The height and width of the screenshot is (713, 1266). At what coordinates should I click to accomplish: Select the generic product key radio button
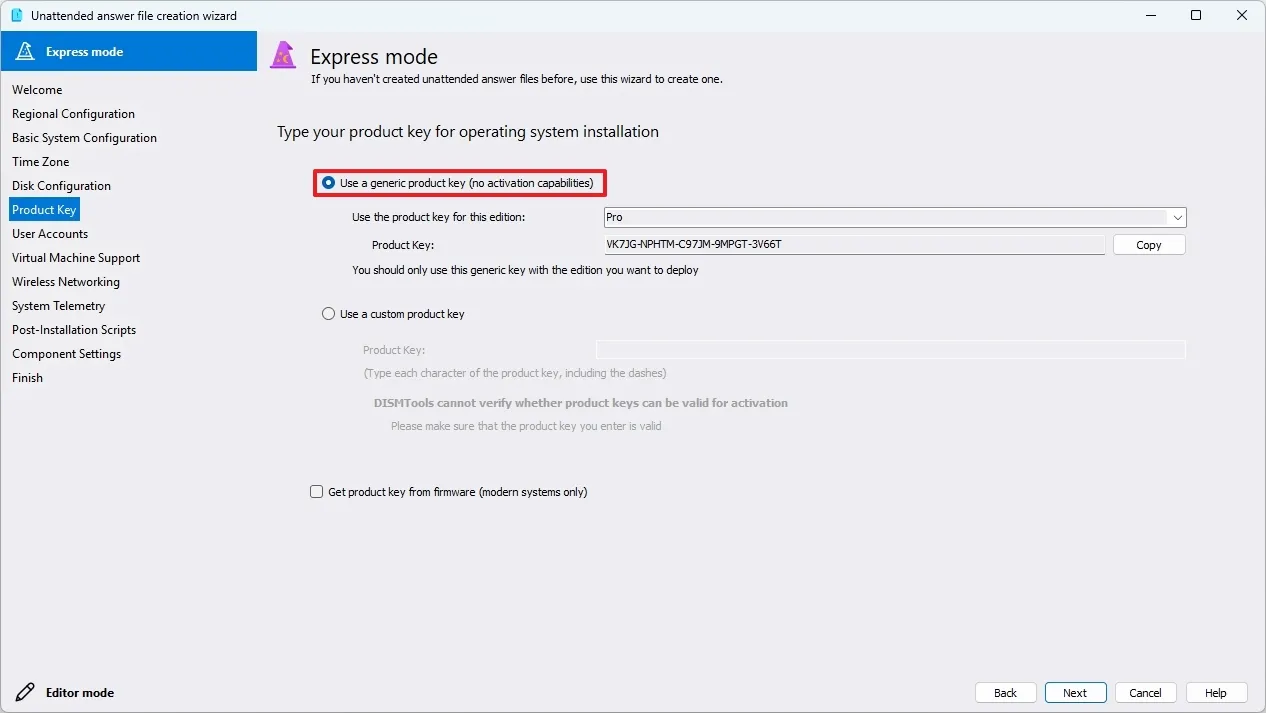point(329,183)
